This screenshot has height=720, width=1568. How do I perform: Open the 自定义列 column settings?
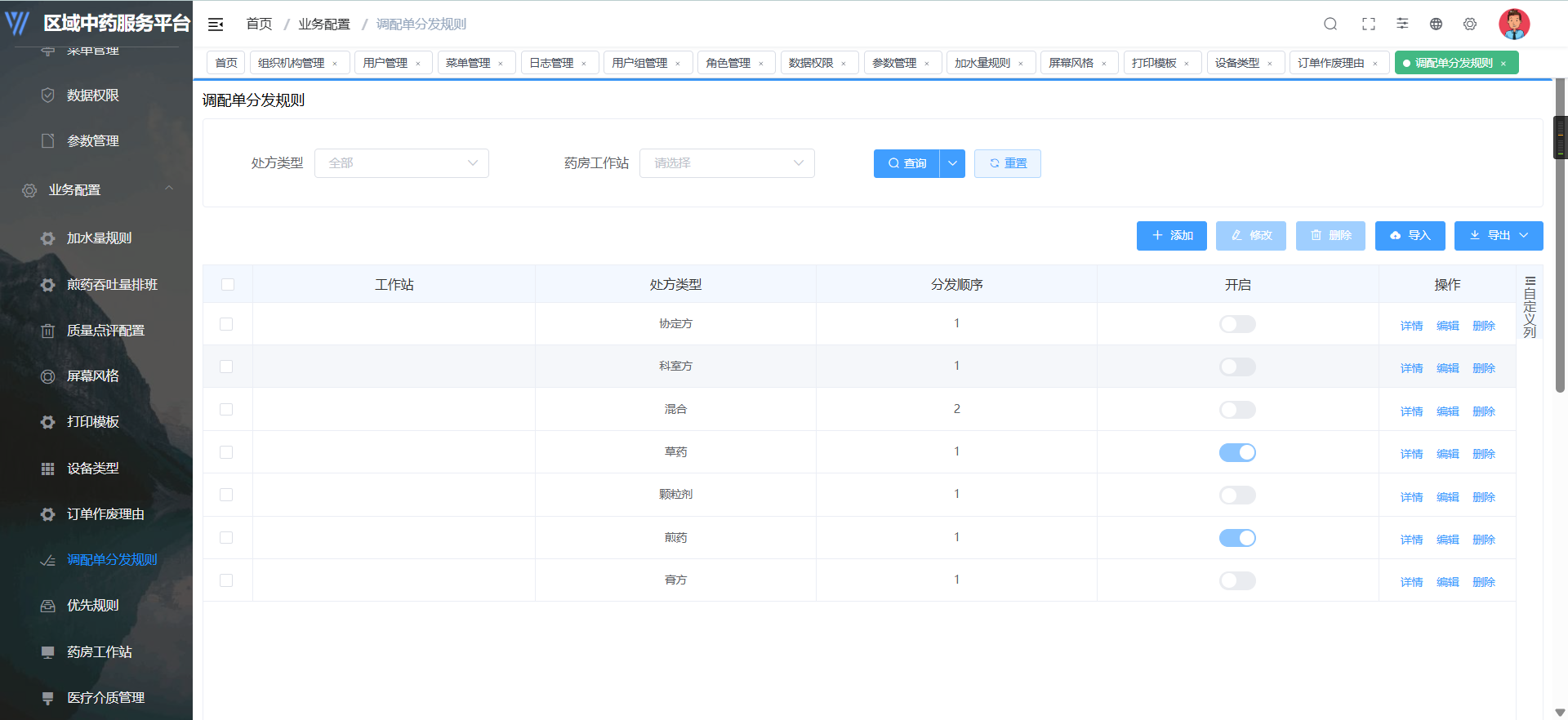pyautogui.click(x=1530, y=307)
